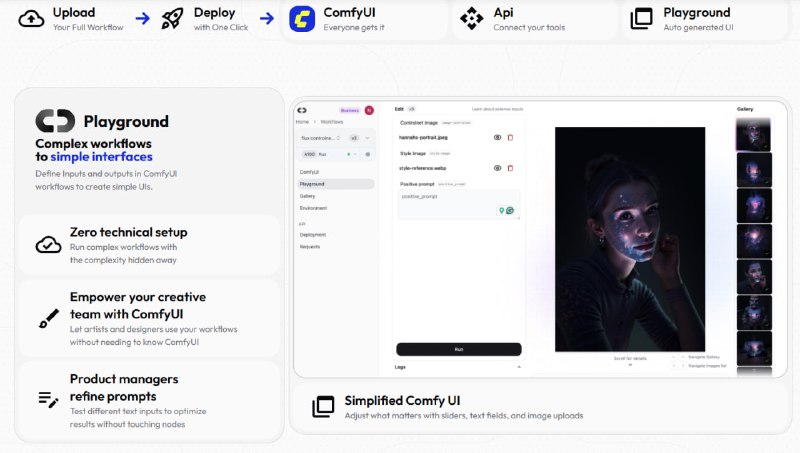Expand the Logs panel chevron
This screenshot has height=453, width=800.
point(519,367)
